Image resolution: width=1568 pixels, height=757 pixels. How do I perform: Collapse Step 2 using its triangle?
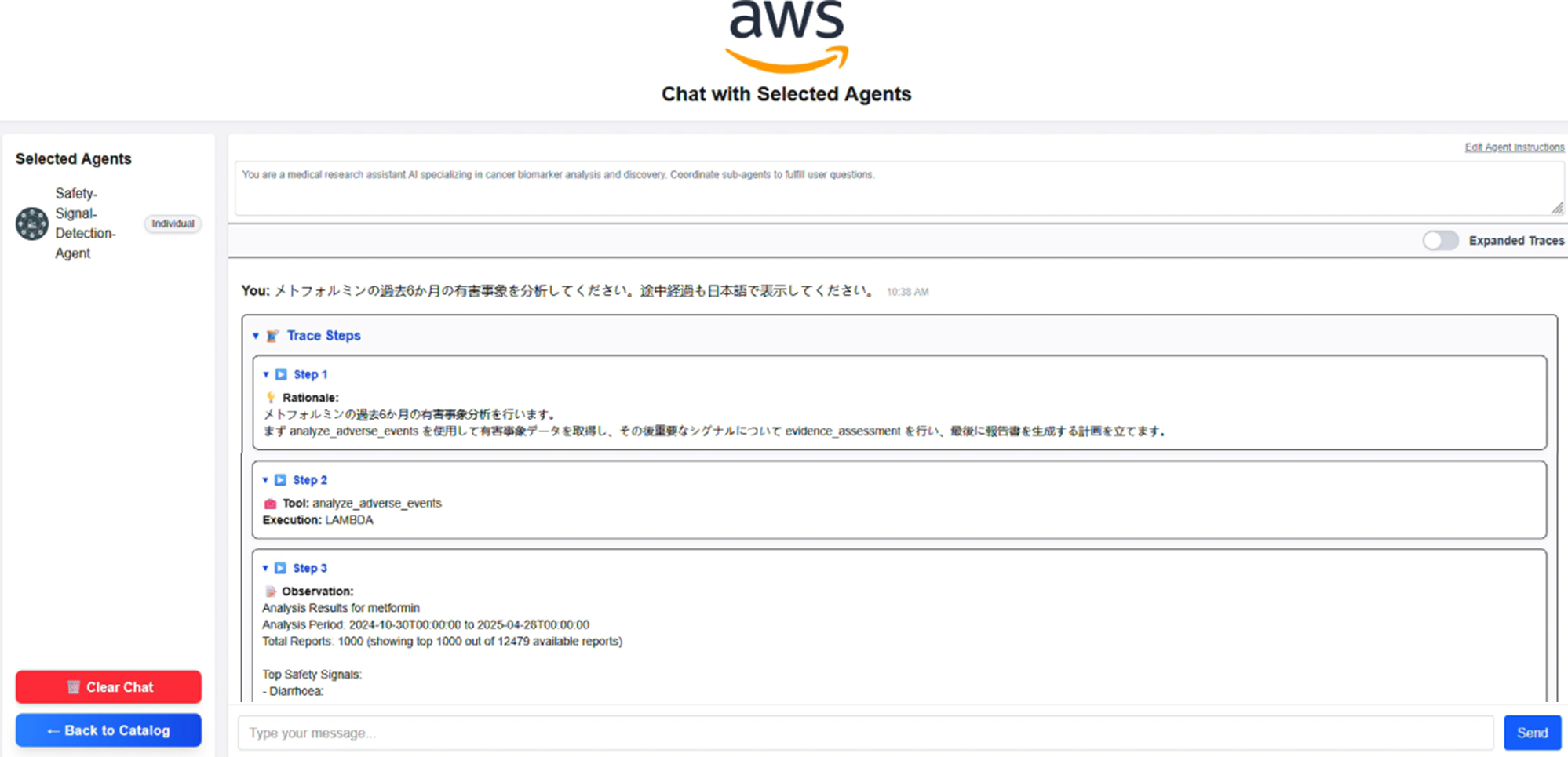pyautogui.click(x=265, y=480)
